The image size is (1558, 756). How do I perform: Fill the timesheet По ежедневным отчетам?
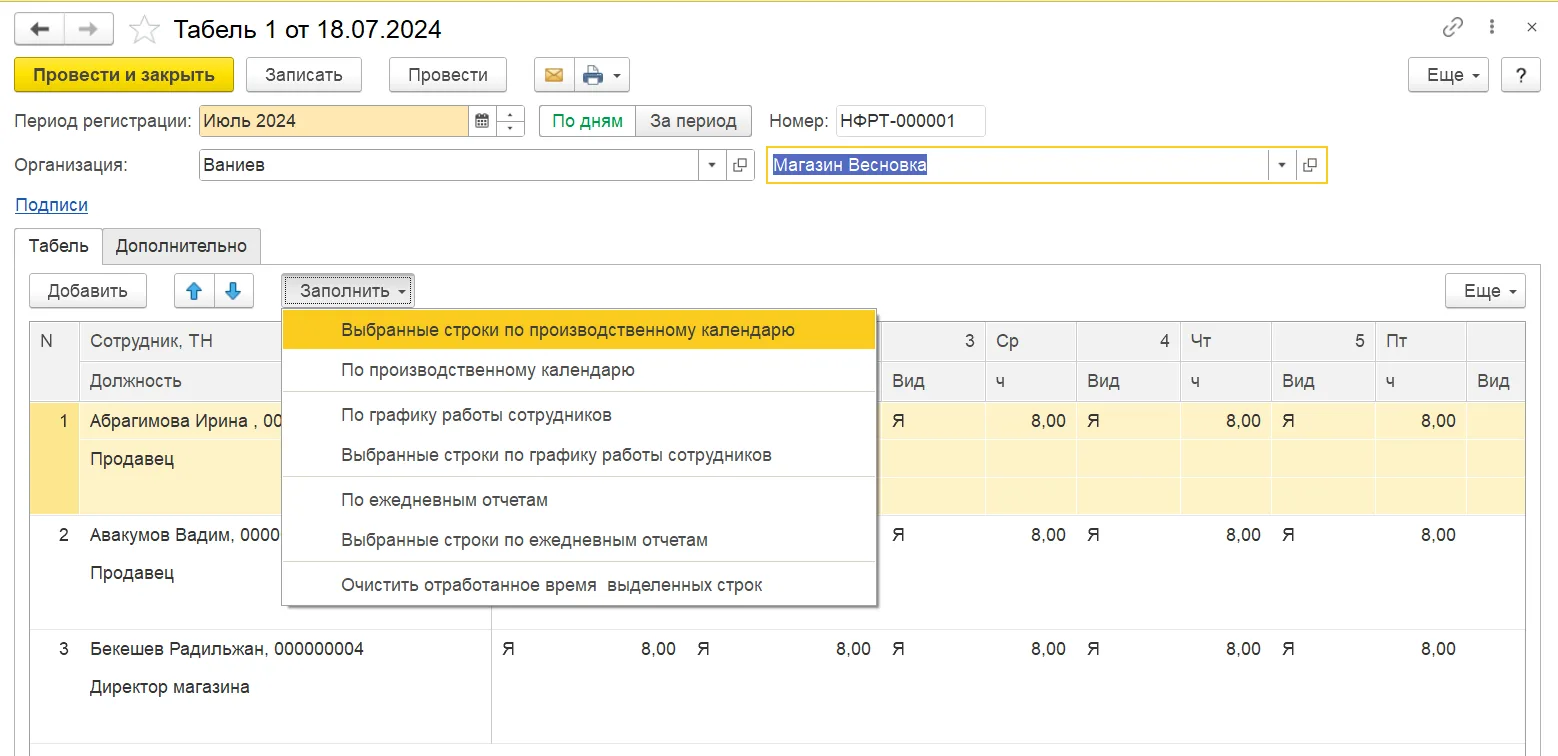(579, 500)
